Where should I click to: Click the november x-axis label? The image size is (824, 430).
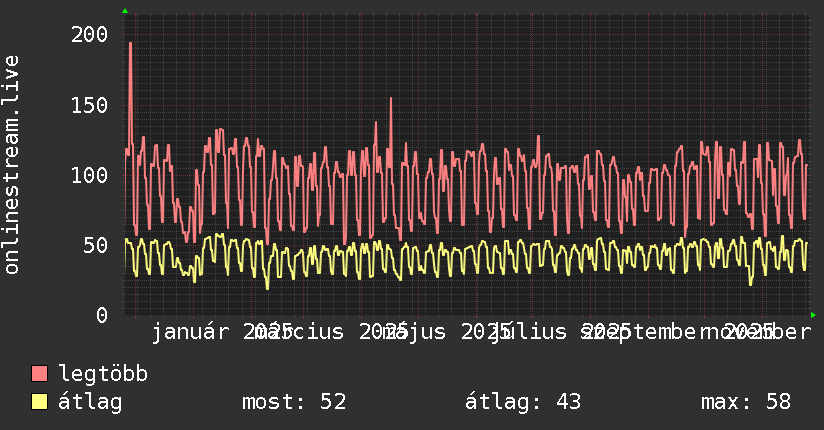coord(757,332)
